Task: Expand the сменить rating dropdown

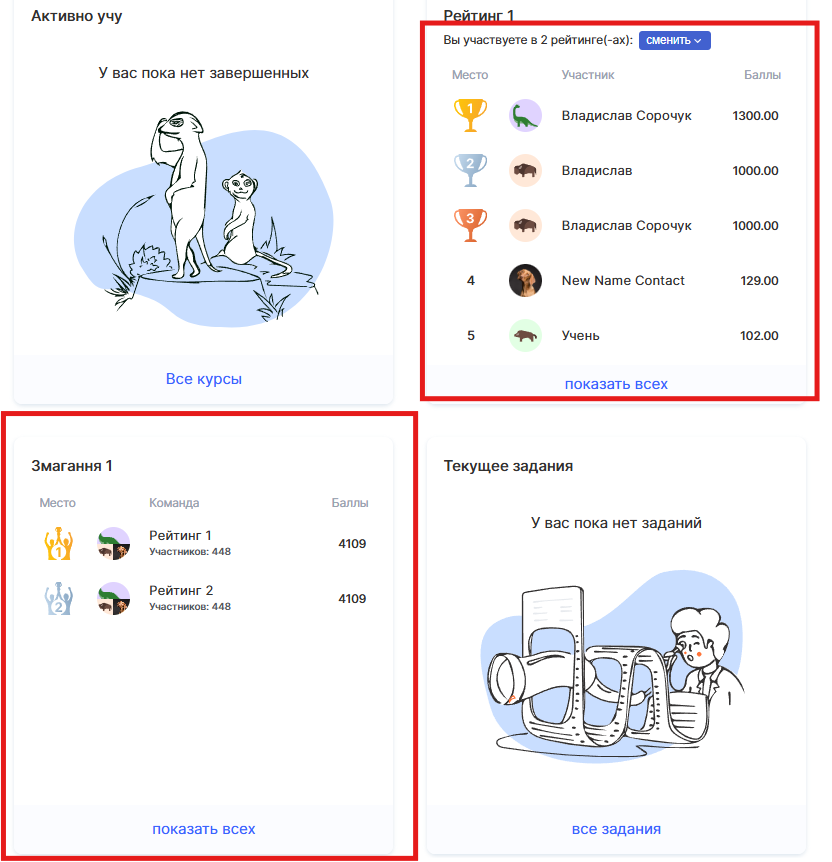Action: click(x=674, y=40)
